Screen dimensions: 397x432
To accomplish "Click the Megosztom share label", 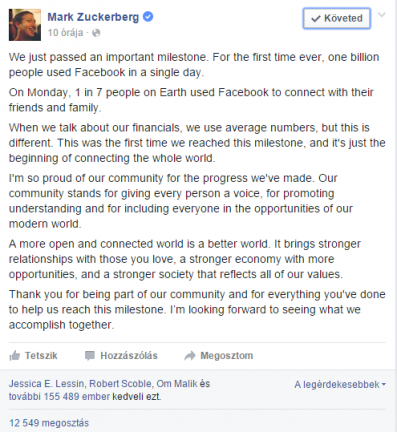I will click(227, 356).
